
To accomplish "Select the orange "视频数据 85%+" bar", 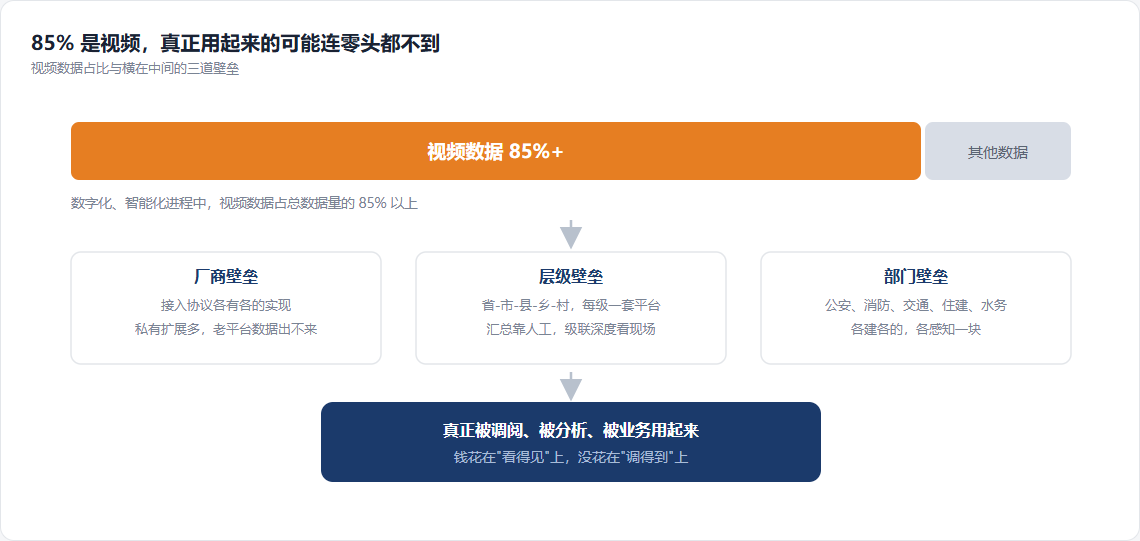I will (x=496, y=151).
